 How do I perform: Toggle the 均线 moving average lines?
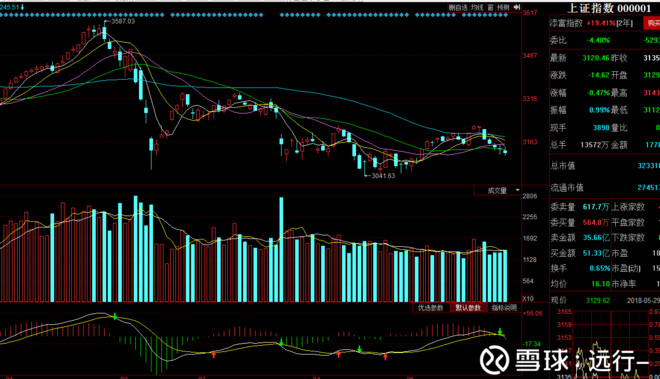[477, 8]
